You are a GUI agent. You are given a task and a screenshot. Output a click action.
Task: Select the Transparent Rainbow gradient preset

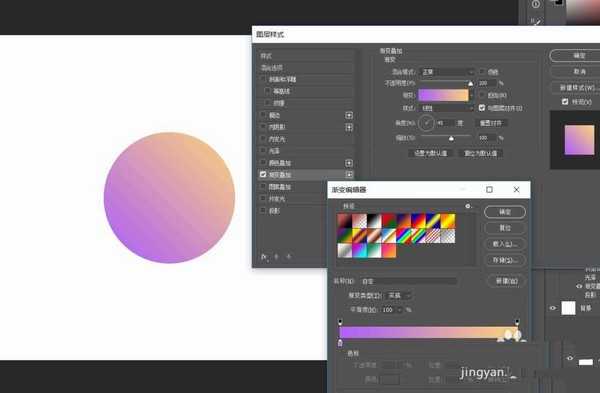click(419, 236)
